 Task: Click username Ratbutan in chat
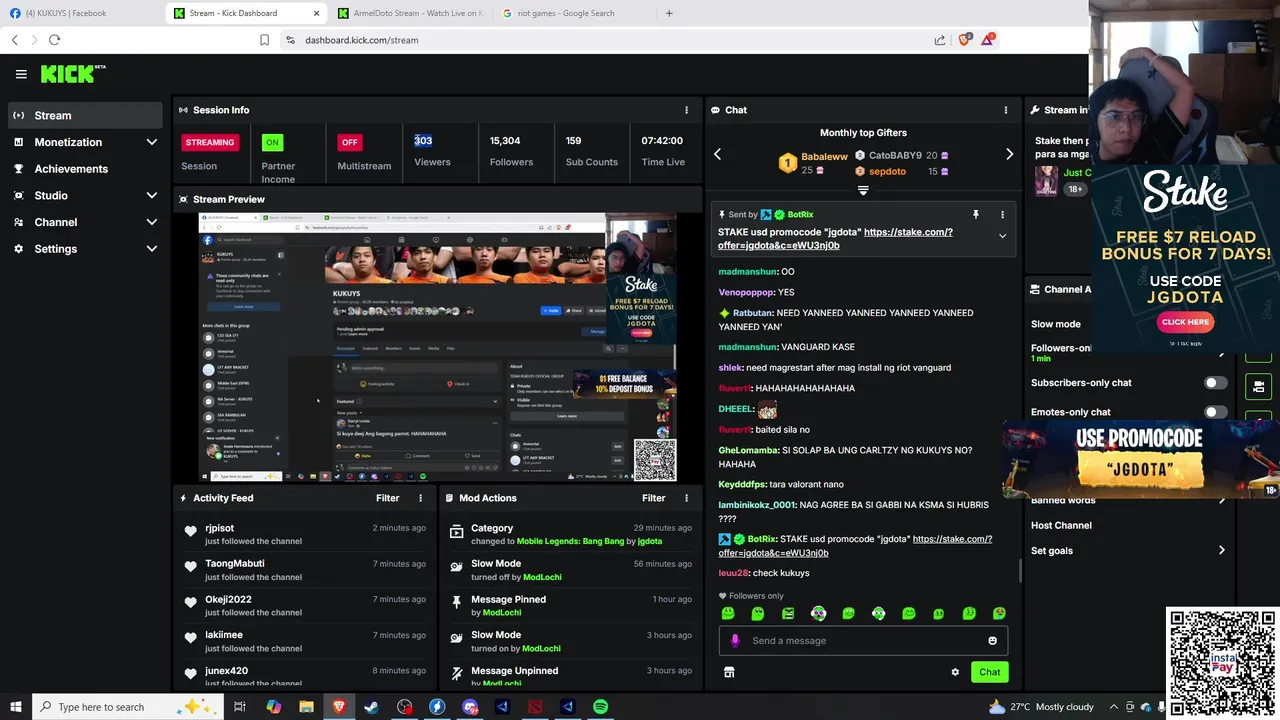click(x=752, y=313)
